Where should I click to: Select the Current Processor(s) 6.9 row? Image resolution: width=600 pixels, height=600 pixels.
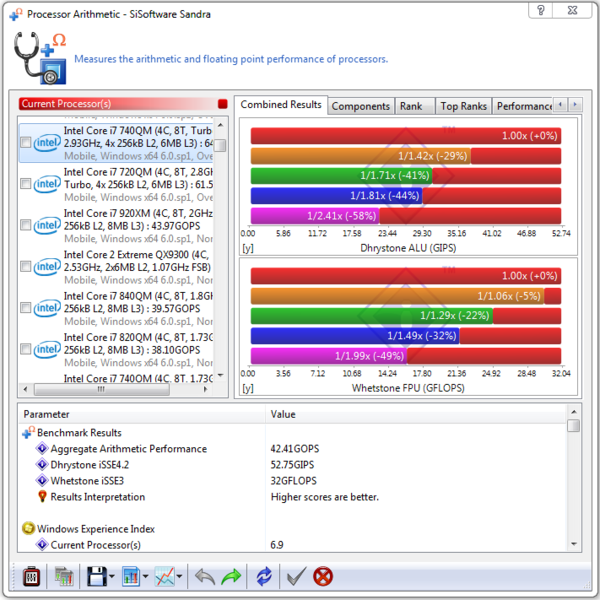click(293, 545)
